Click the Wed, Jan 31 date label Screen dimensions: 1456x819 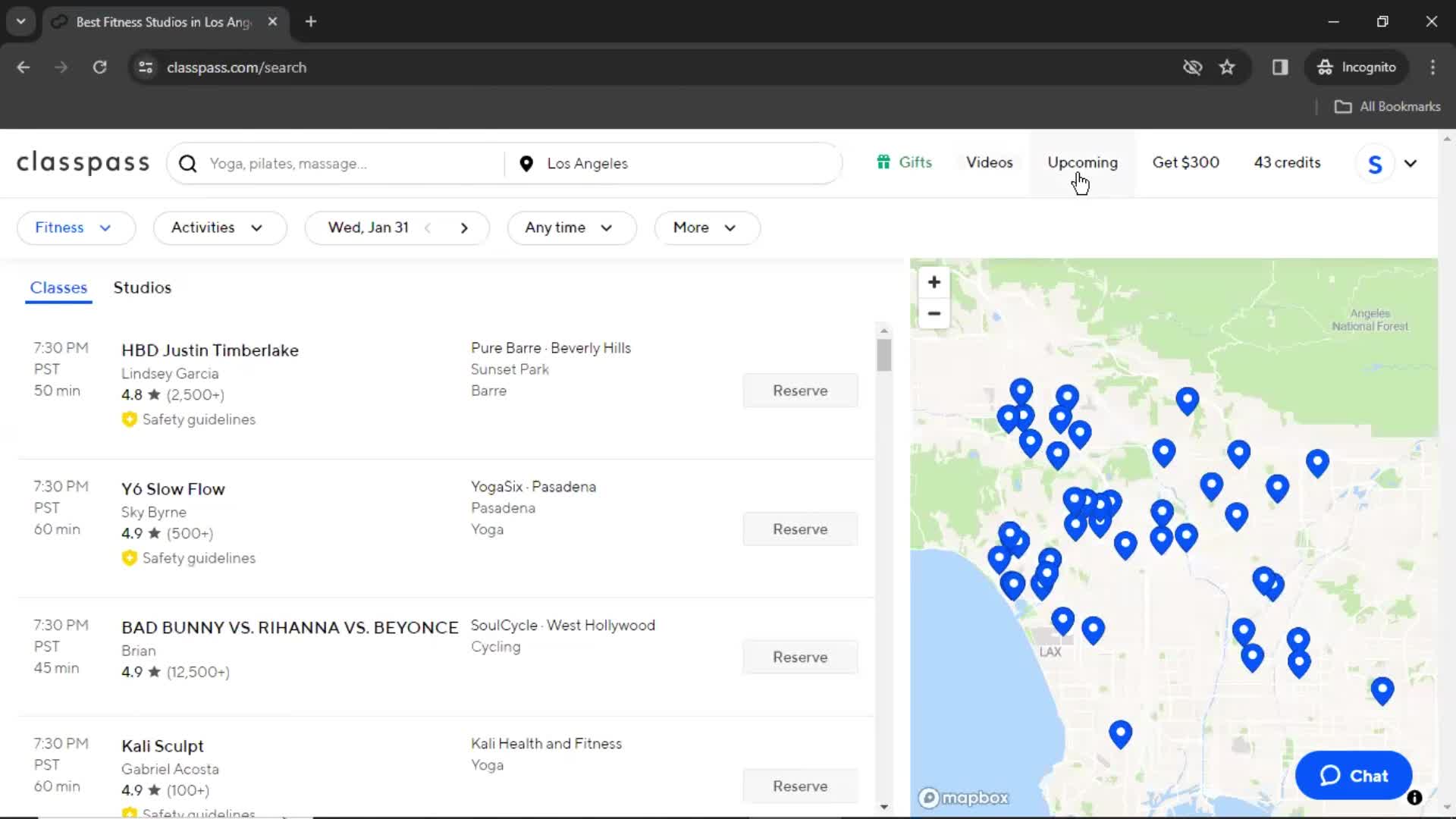point(369,227)
